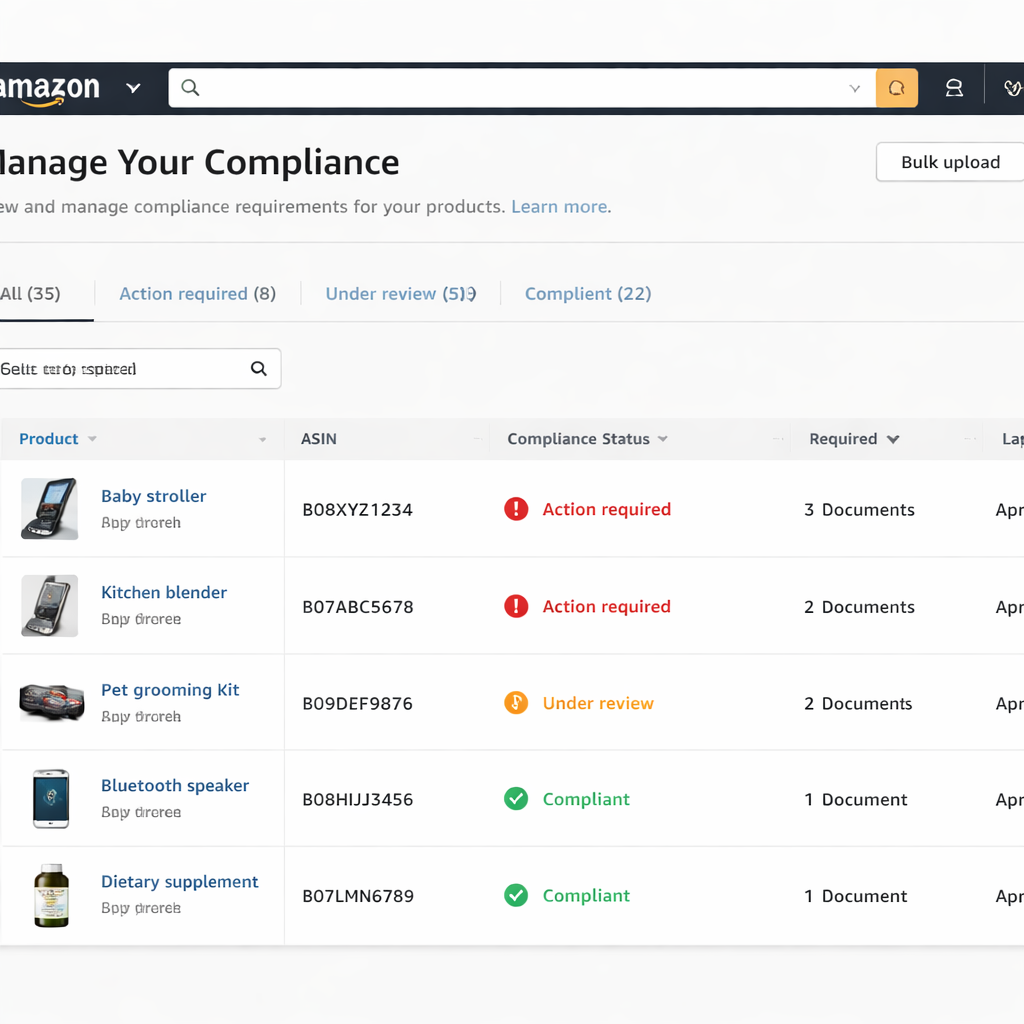Click the Baby stroller product thumbnail

click(49, 508)
